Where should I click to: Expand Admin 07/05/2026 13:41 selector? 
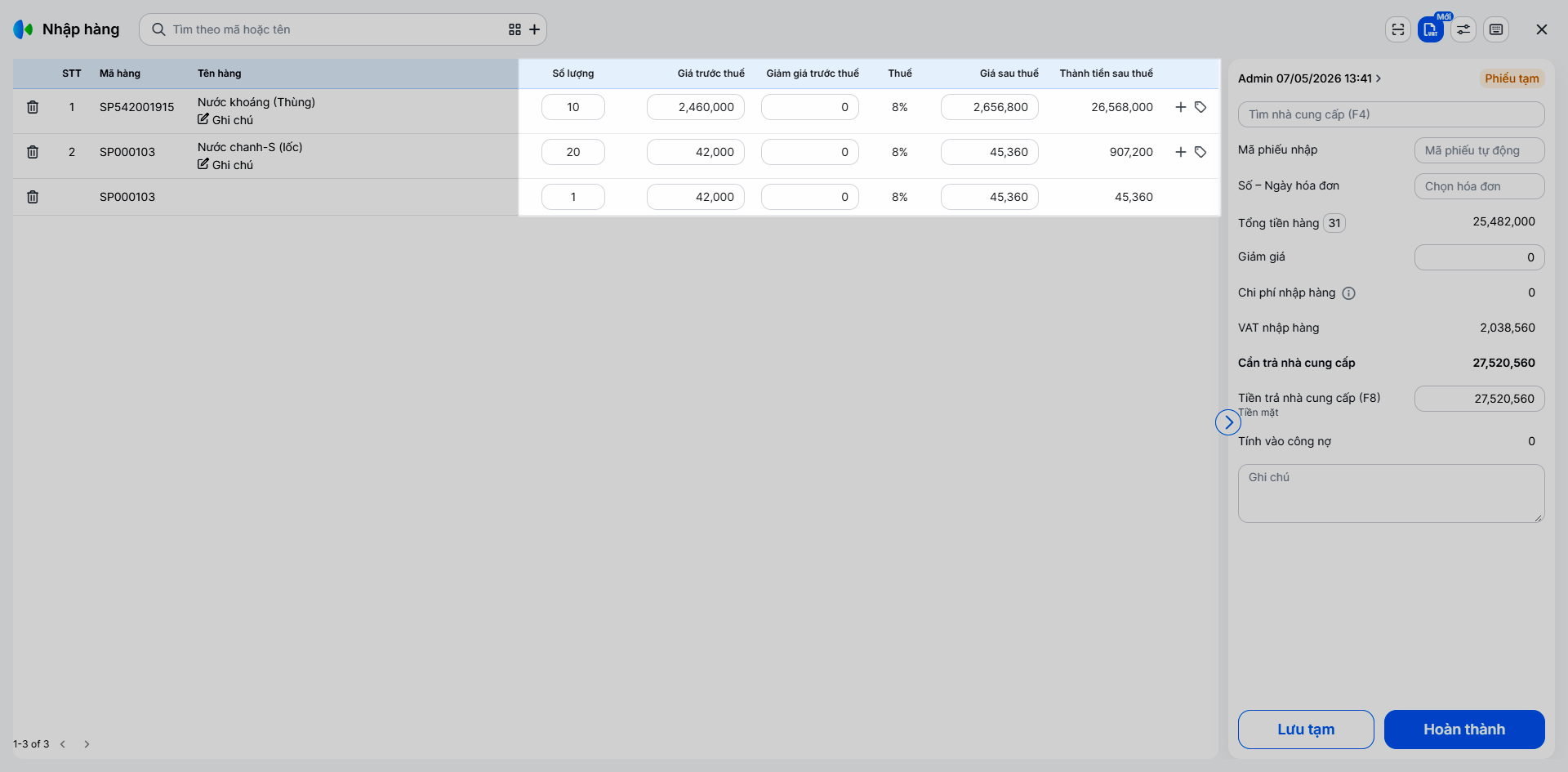pos(1309,78)
